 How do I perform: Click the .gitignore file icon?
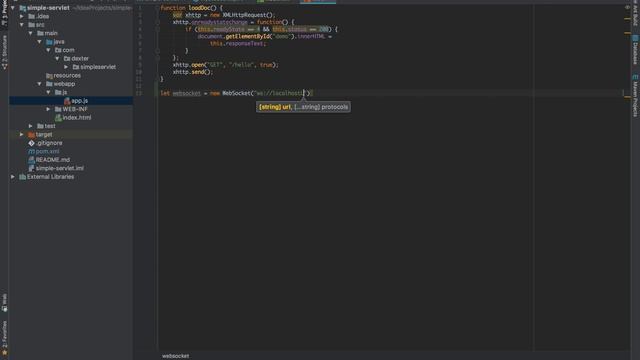point(31,143)
